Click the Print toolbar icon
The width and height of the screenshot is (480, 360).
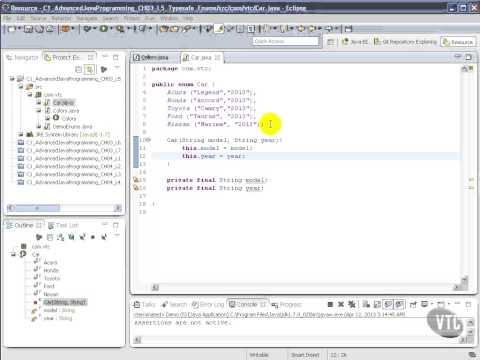(x=50, y=29)
